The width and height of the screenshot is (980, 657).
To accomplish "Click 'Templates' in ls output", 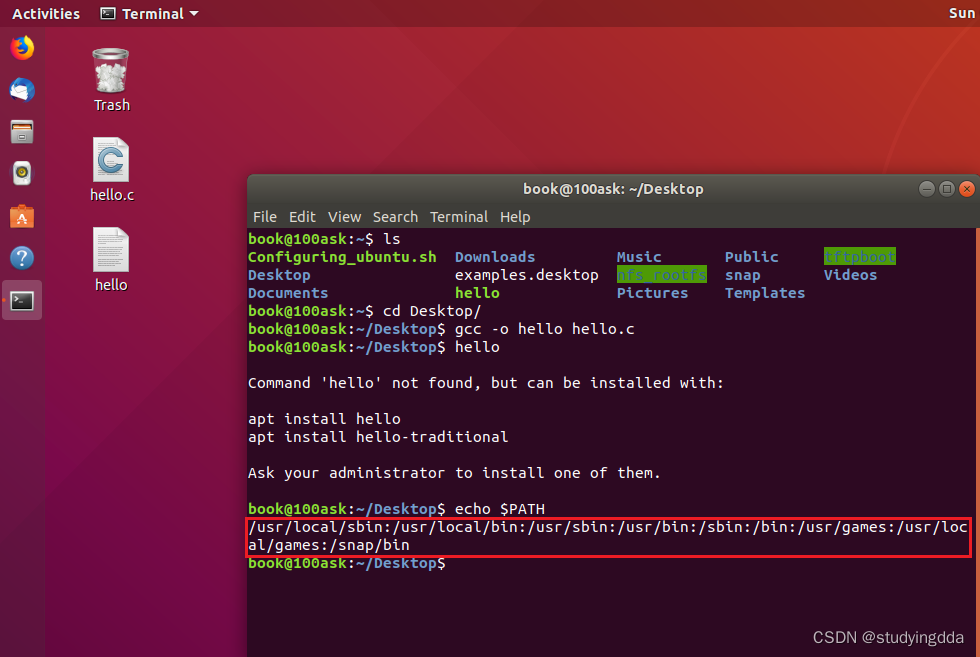I will pyautogui.click(x=765, y=293).
